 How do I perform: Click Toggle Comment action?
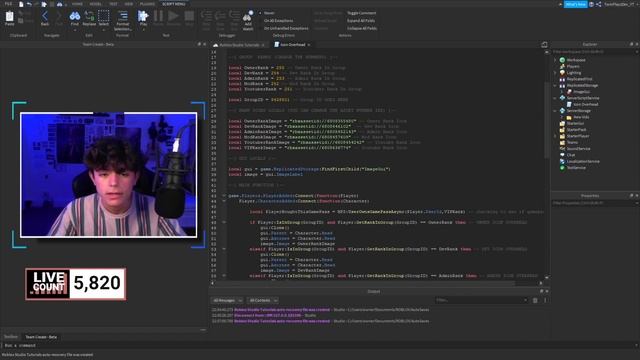tap(362, 13)
